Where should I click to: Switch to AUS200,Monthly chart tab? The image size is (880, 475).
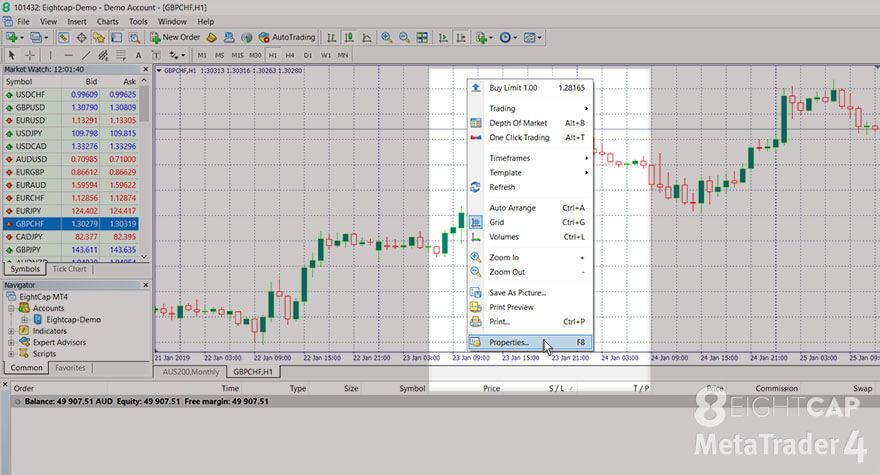pyautogui.click(x=191, y=372)
